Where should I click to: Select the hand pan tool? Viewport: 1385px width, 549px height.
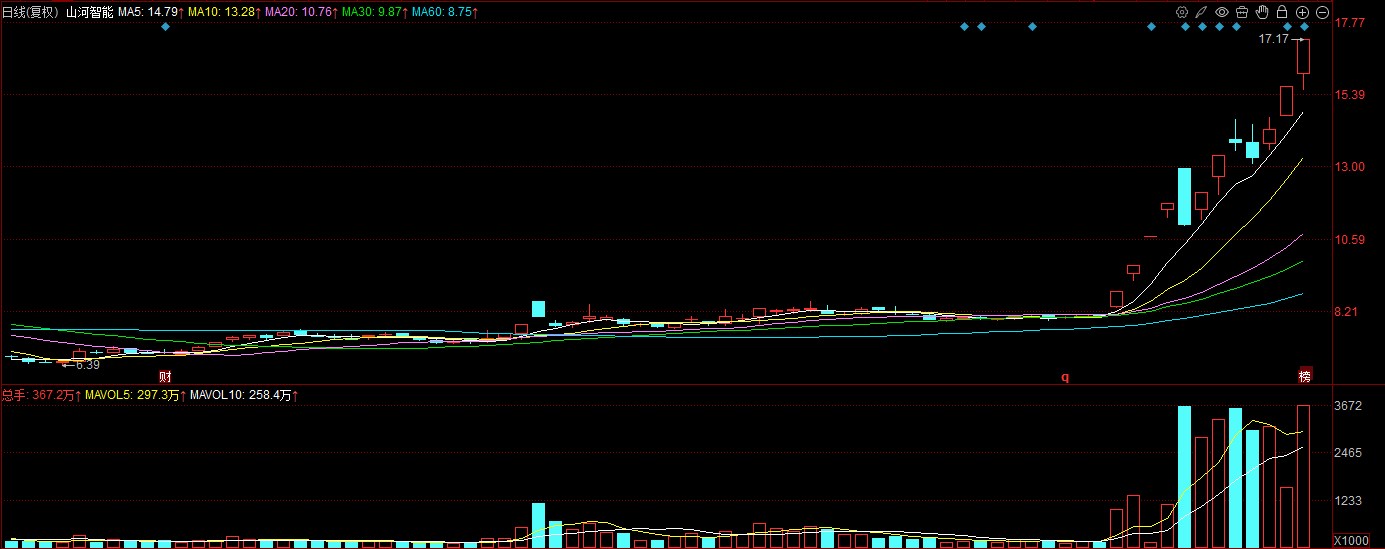(x=1262, y=12)
